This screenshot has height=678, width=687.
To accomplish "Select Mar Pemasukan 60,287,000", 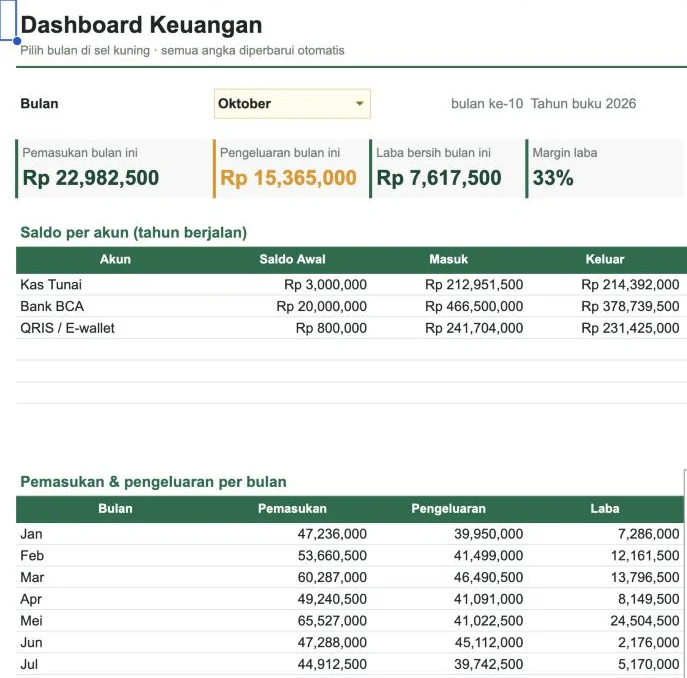I will pos(332,577).
